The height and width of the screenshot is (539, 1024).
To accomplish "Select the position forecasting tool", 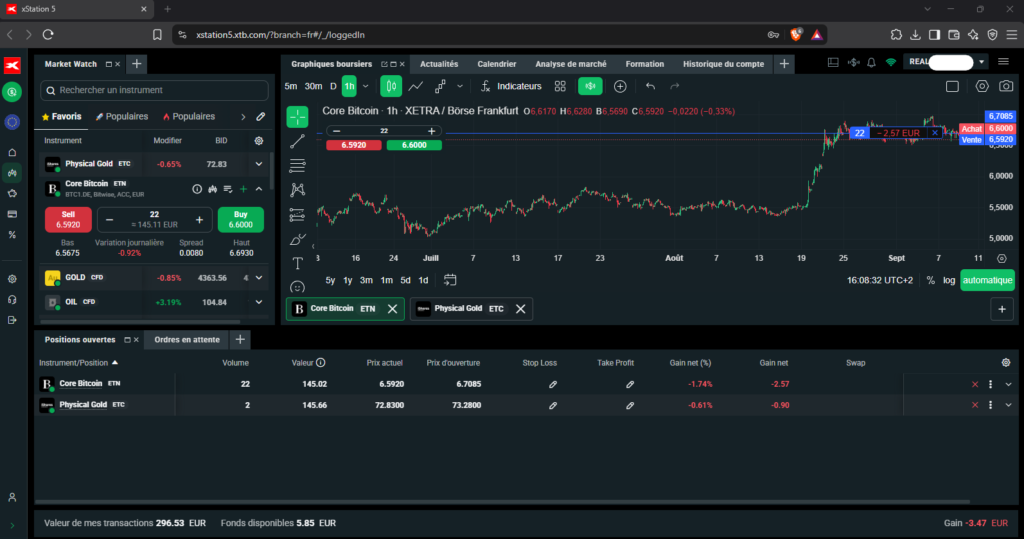I will click(x=297, y=214).
